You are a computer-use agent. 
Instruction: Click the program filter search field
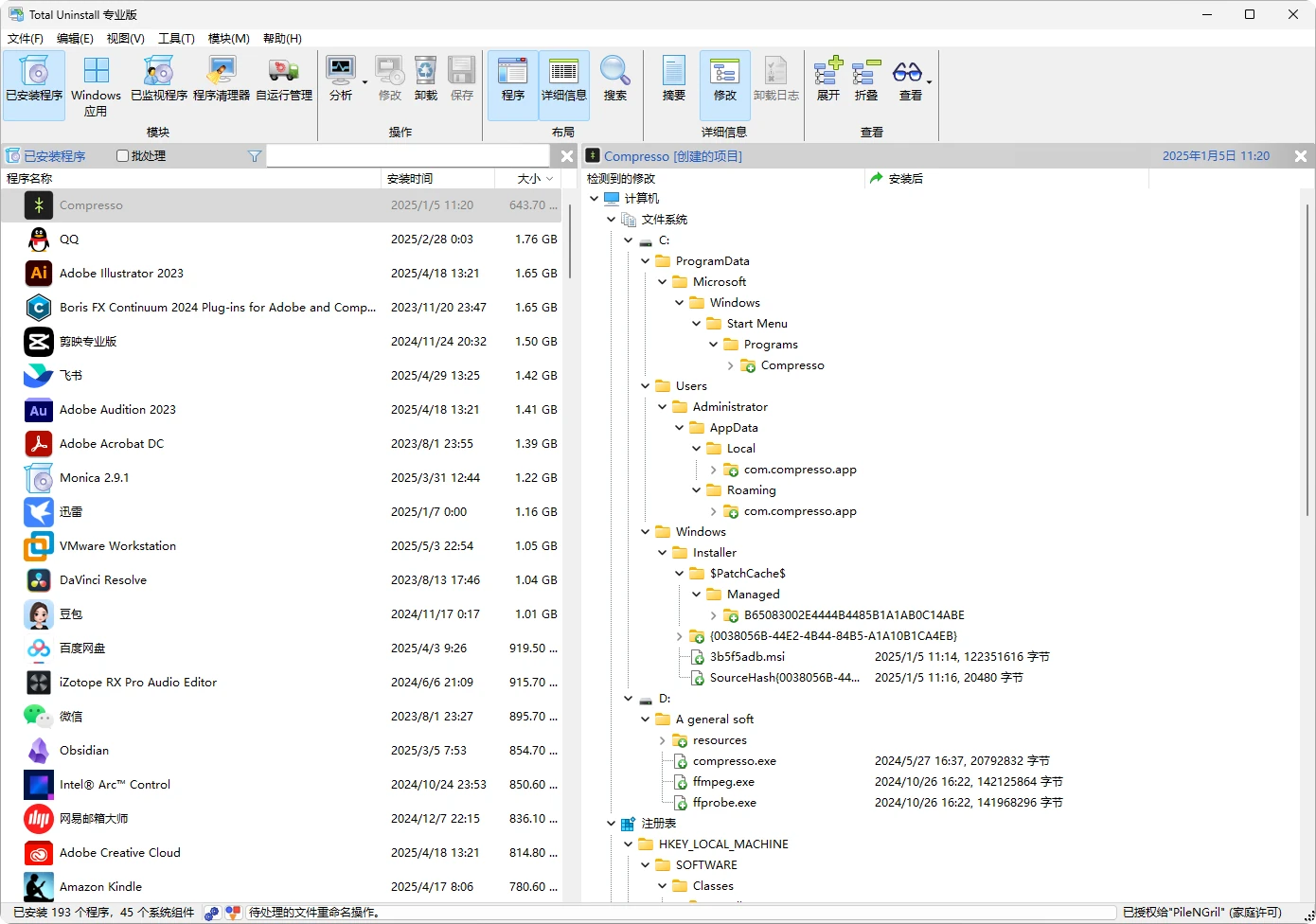(x=407, y=156)
